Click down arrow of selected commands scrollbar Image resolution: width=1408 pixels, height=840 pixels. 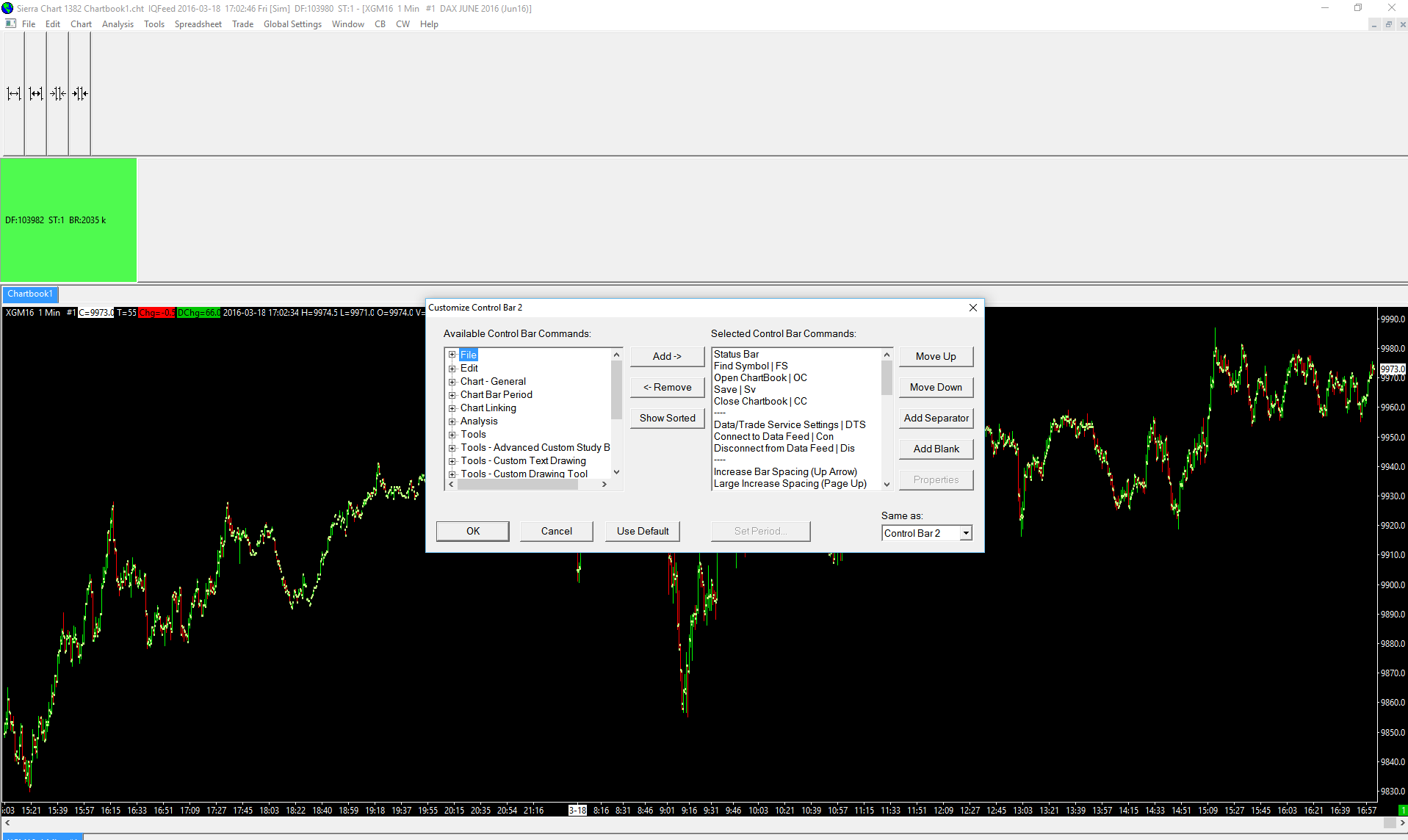[x=887, y=484]
